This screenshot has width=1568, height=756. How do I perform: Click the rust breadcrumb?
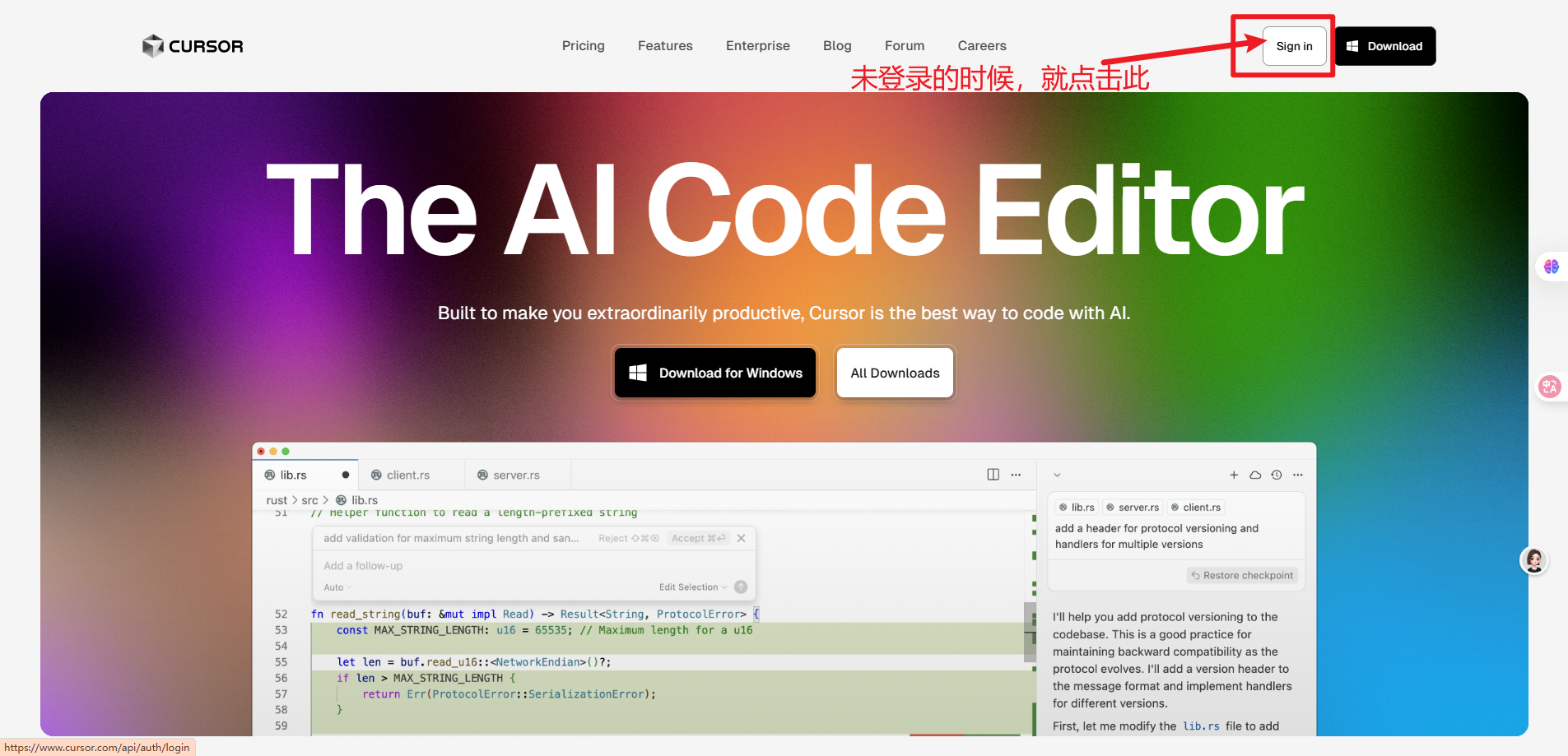click(x=277, y=500)
